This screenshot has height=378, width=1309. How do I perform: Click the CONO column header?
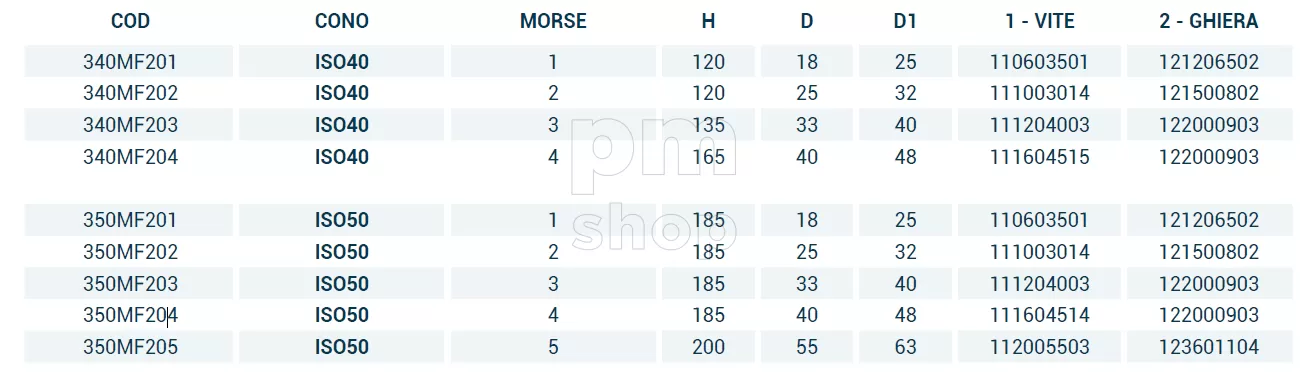(342, 21)
